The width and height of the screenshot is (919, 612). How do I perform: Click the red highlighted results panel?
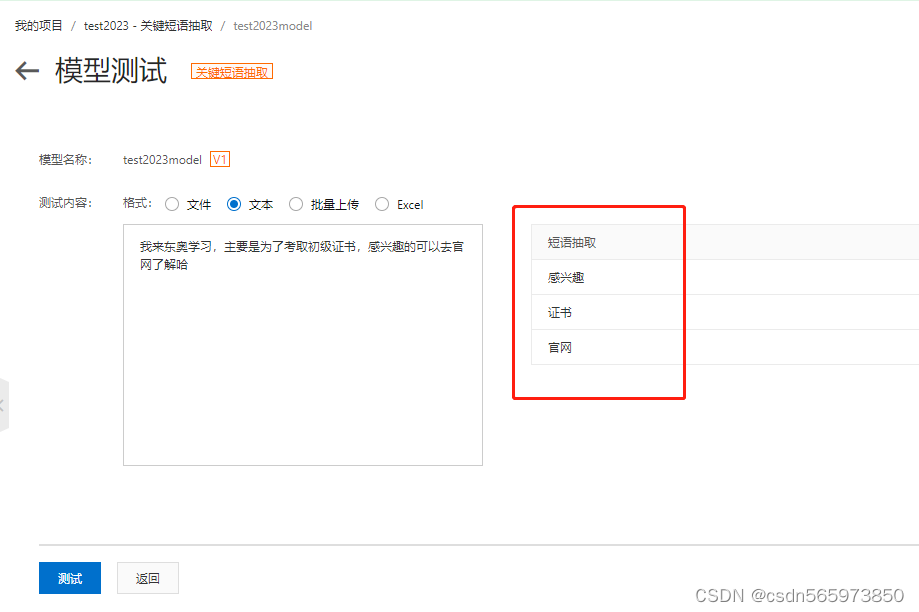(599, 302)
